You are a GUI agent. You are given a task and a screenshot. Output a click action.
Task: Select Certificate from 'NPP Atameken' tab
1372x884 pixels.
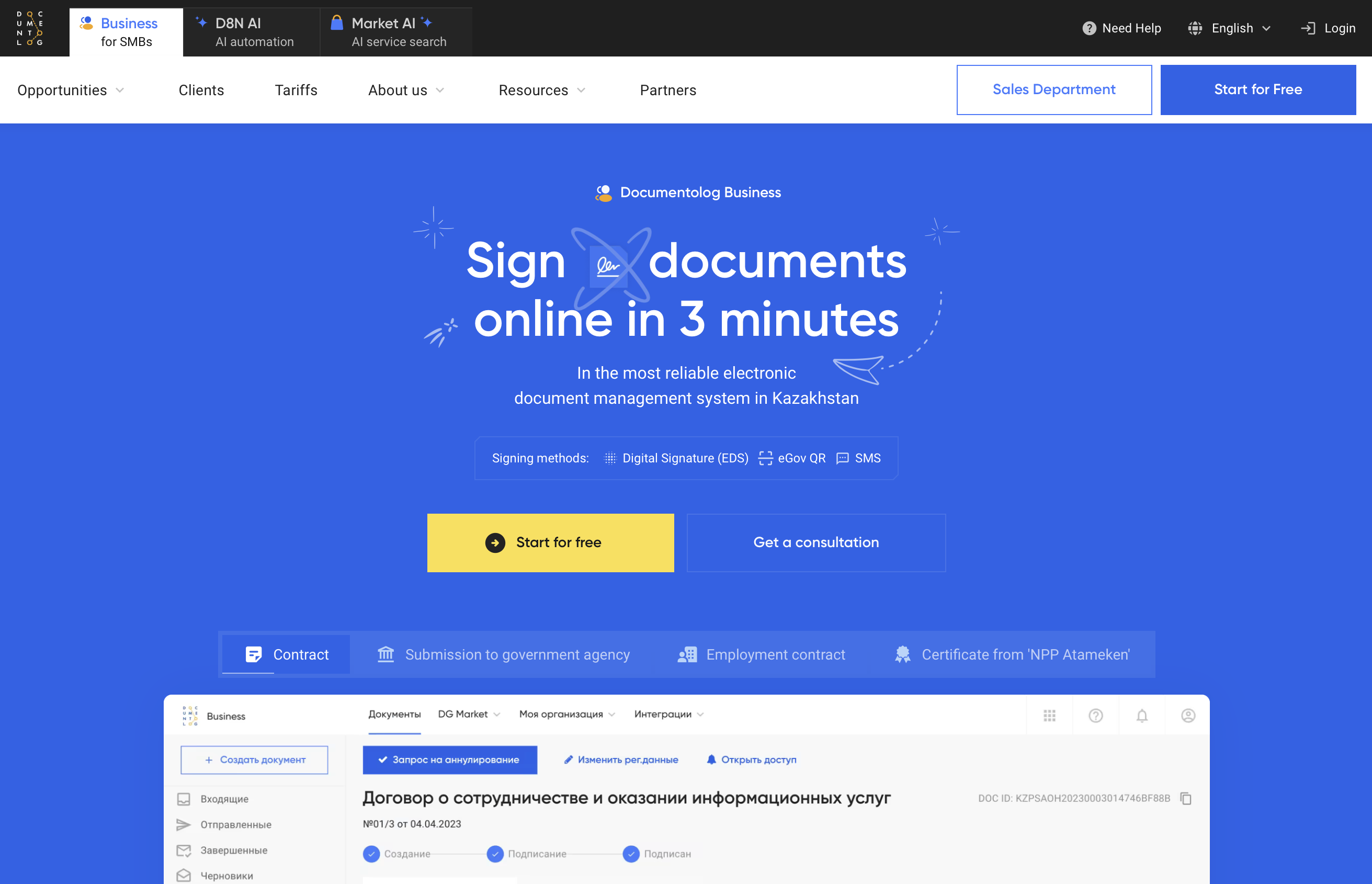pyautogui.click(x=1012, y=654)
